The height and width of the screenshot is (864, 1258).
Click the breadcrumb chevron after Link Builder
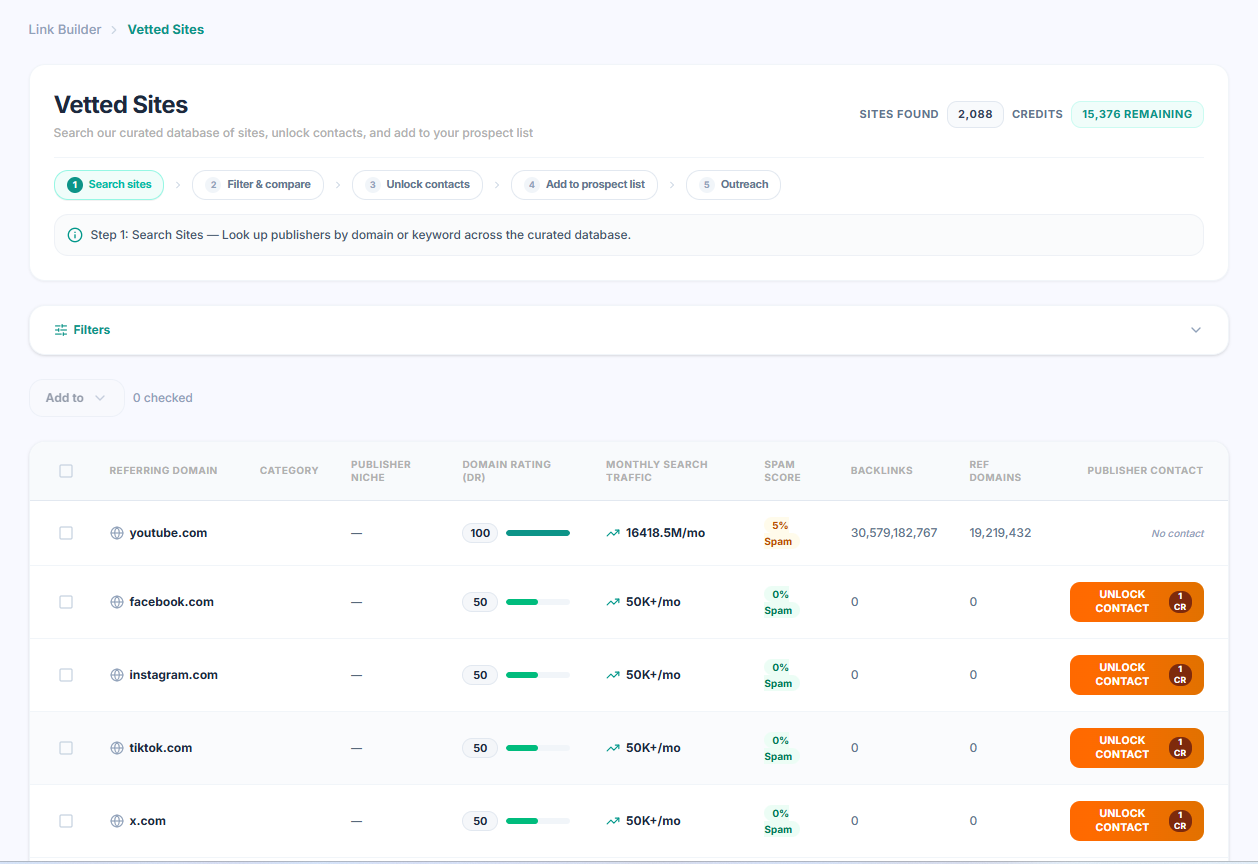click(114, 30)
